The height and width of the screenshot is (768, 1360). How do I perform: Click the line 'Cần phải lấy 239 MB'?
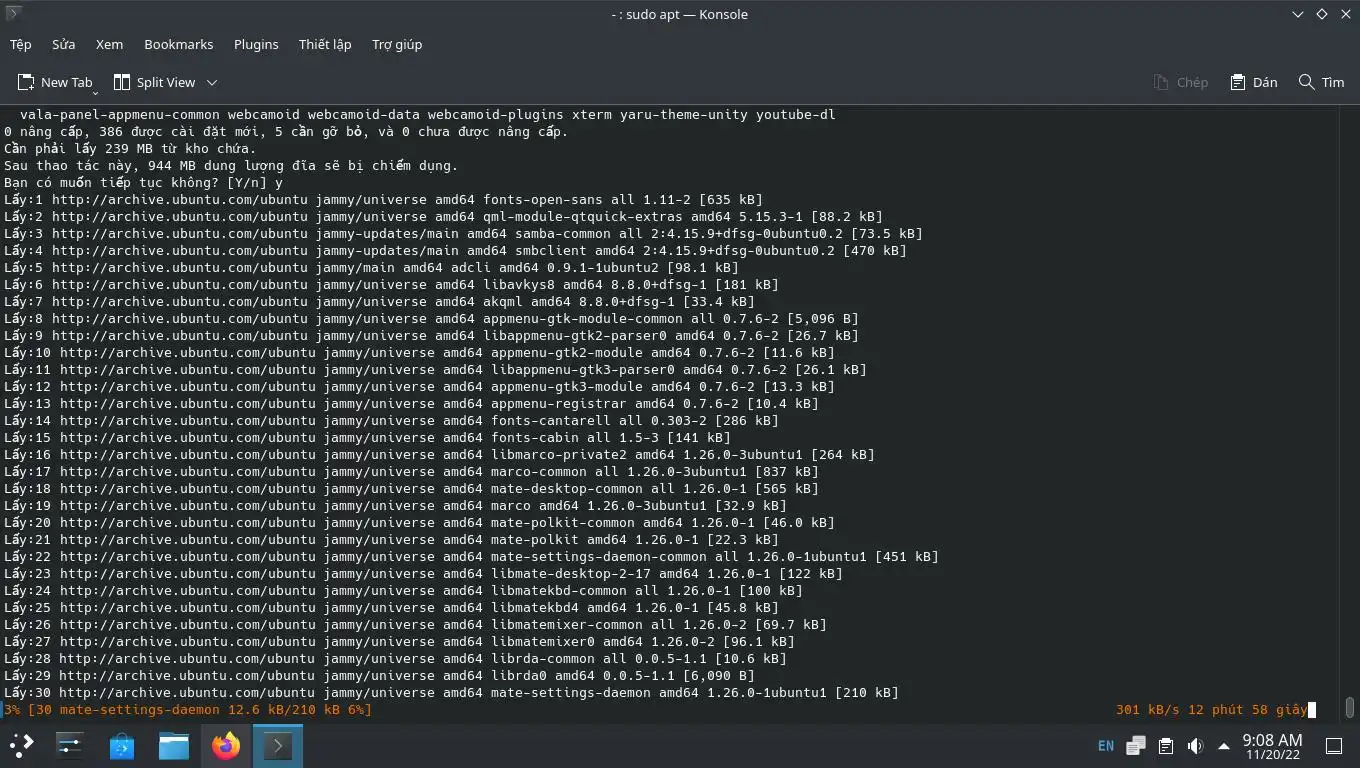(130, 148)
